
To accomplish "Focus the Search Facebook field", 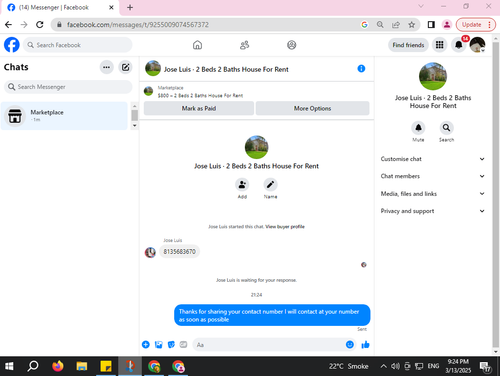I will coord(78,45).
